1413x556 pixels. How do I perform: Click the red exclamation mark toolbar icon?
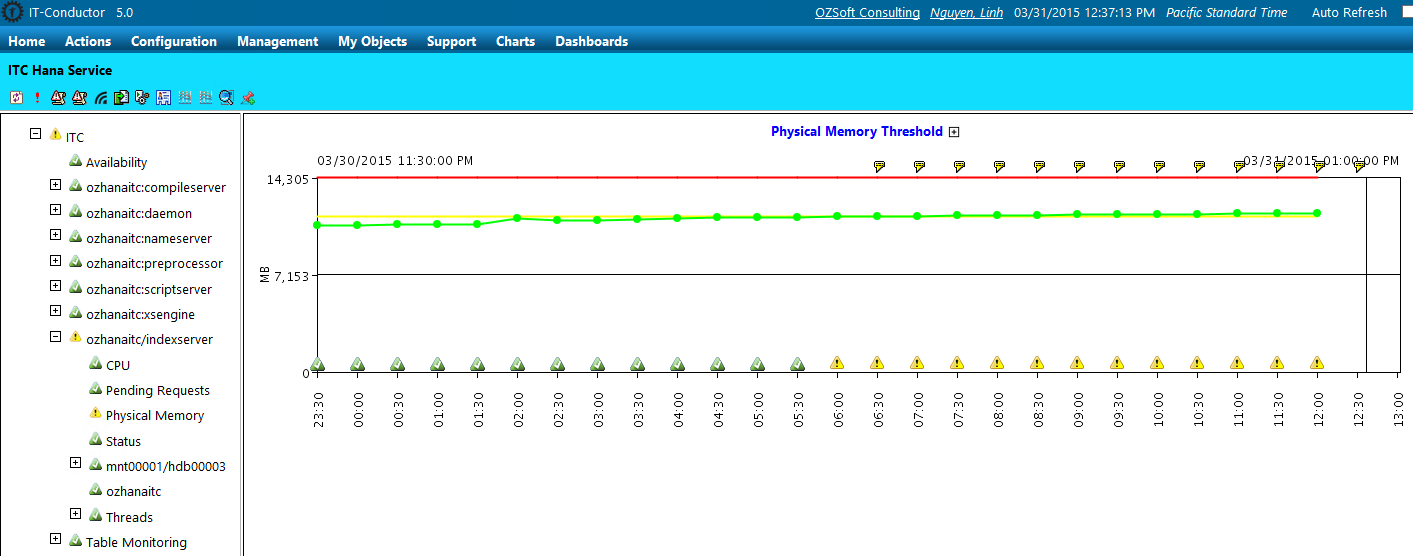[x=37, y=97]
